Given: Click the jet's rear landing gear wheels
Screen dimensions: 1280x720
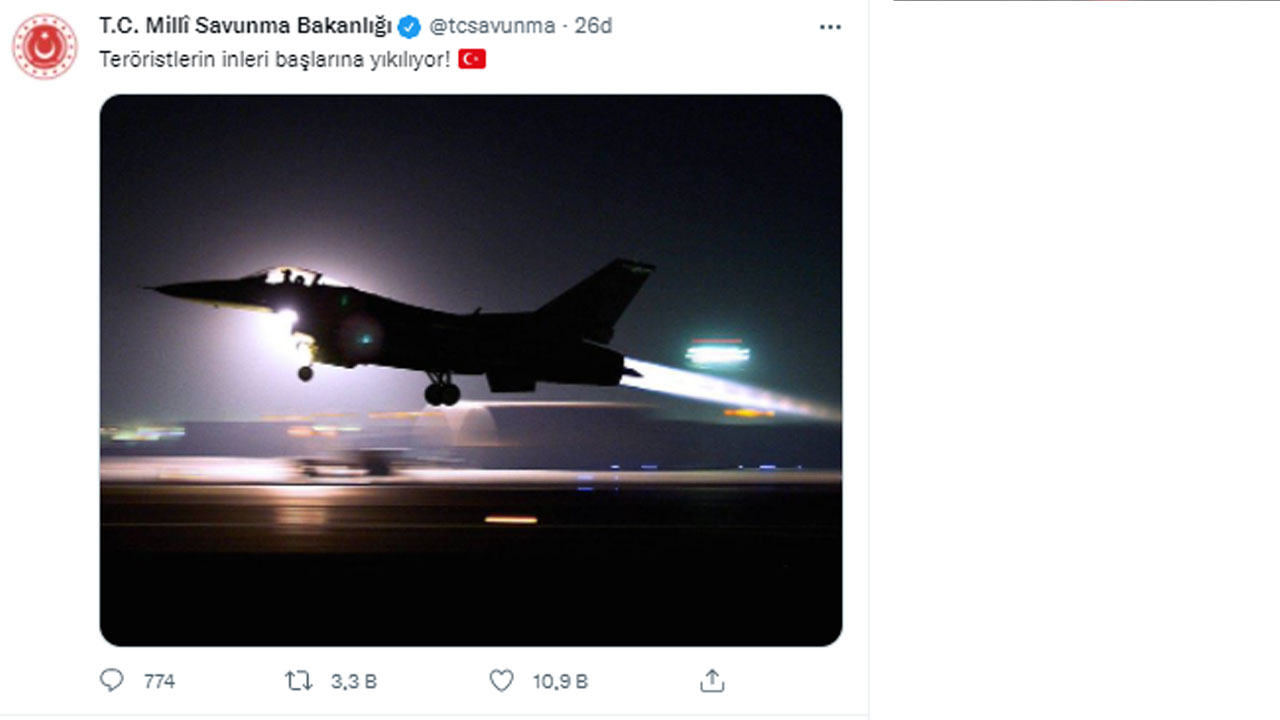Looking at the screenshot, I should pyautogui.click(x=441, y=393).
